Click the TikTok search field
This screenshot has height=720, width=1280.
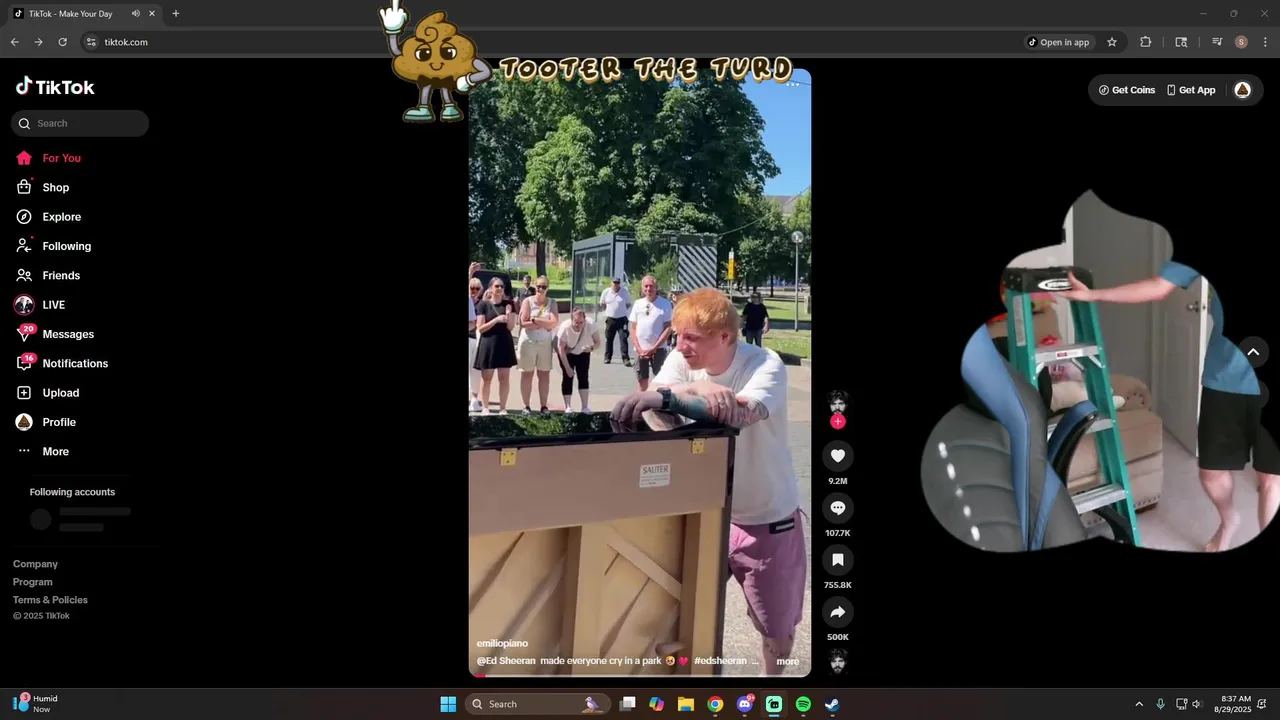(80, 123)
